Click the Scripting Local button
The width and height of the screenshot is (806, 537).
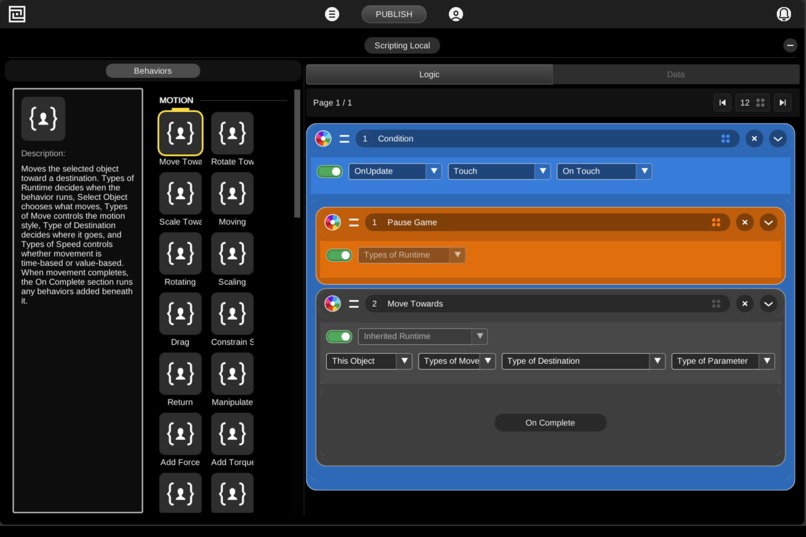coord(402,45)
